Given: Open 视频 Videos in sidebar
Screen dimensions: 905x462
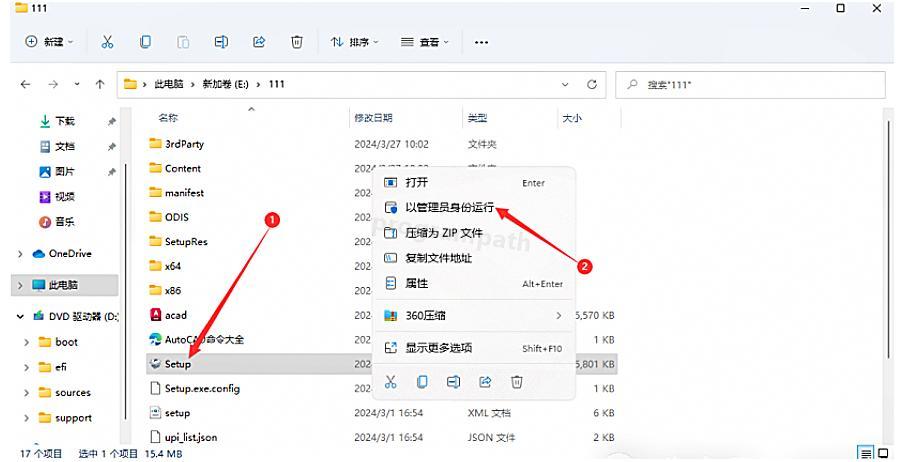Looking at the screenshot, I should pos(65,197).
